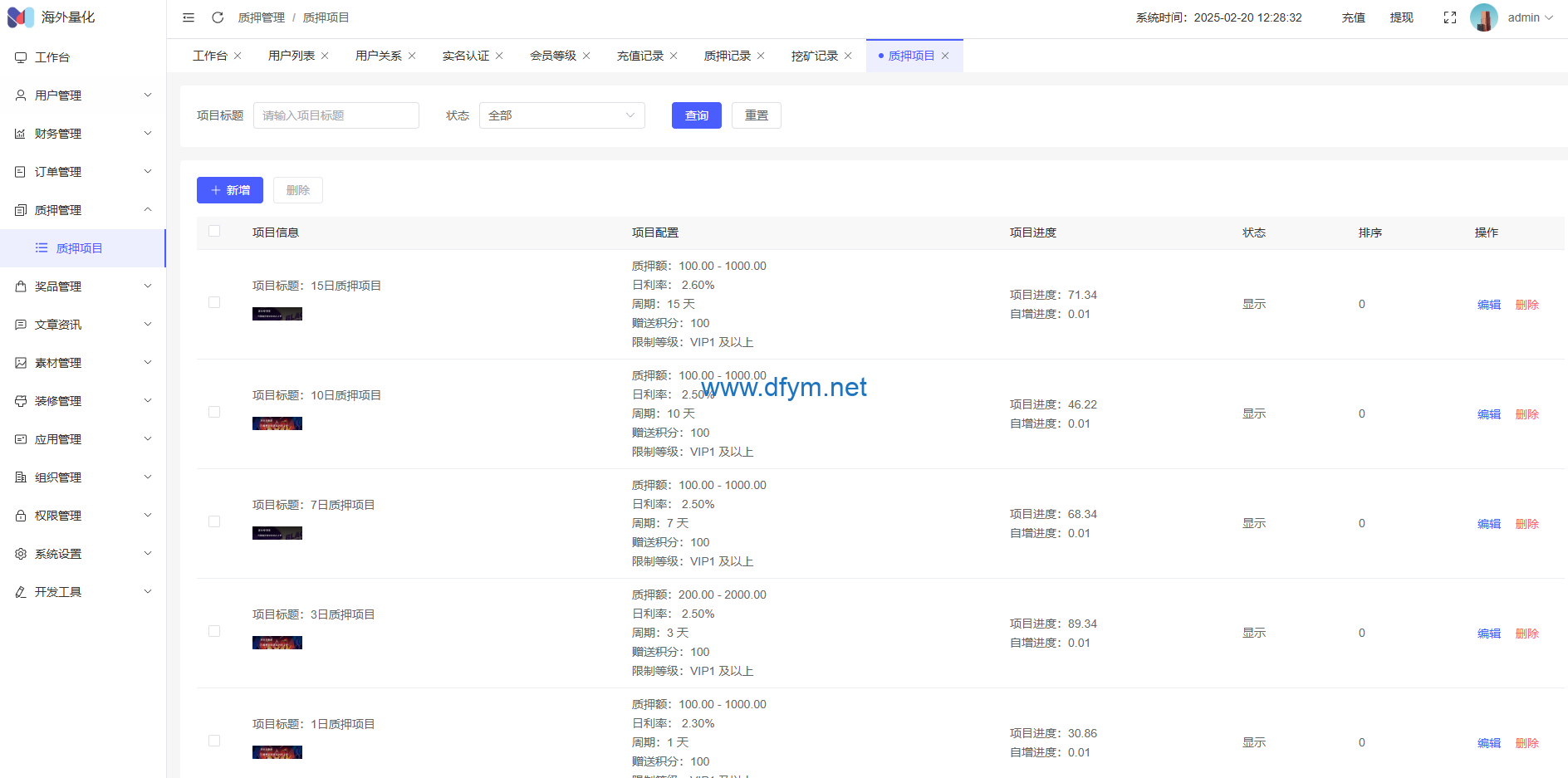Focus the 项目标题 search input field
Screen dimensions: 1568x778
tap(336, 115)
